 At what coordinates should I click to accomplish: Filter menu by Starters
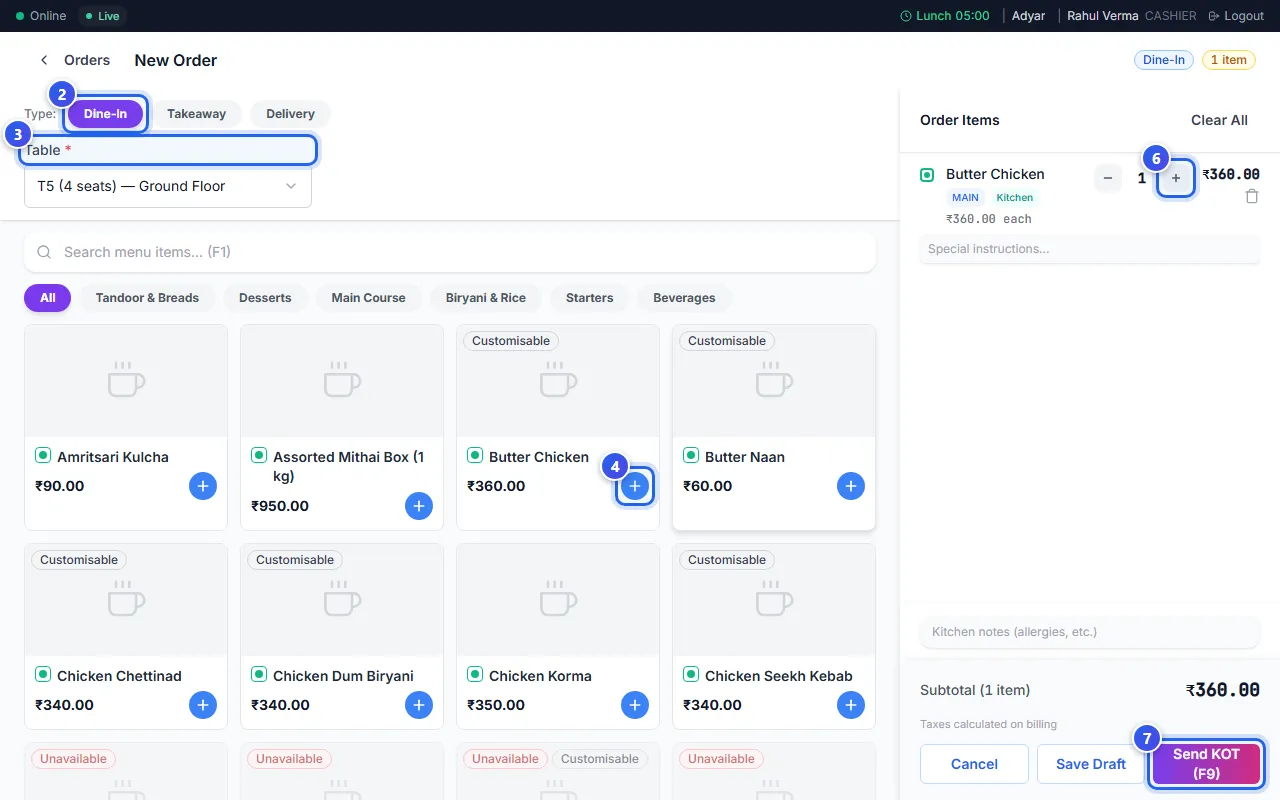589,298
